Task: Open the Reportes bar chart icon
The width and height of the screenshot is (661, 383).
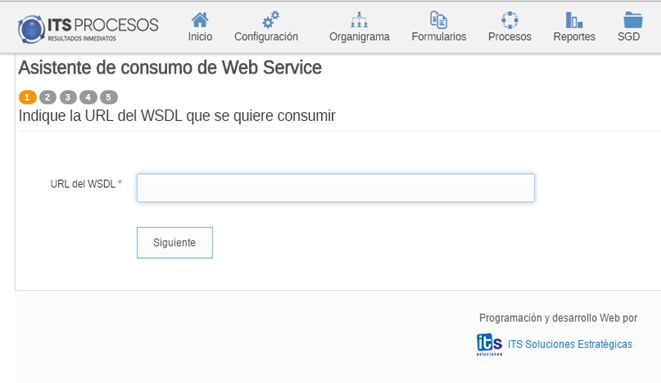Action: tap(574, 20)
